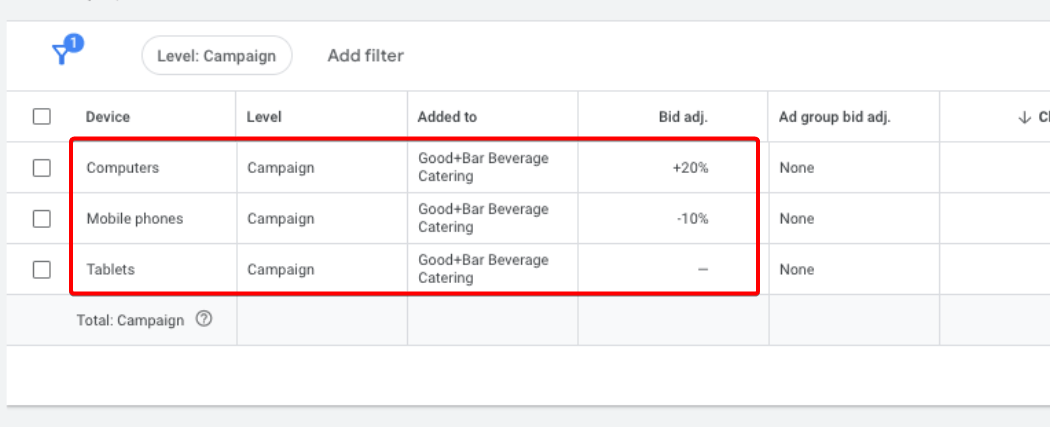Click the sort arrow in last column header
Viewport: 1052px width, 427px height.
[1024, 117]
